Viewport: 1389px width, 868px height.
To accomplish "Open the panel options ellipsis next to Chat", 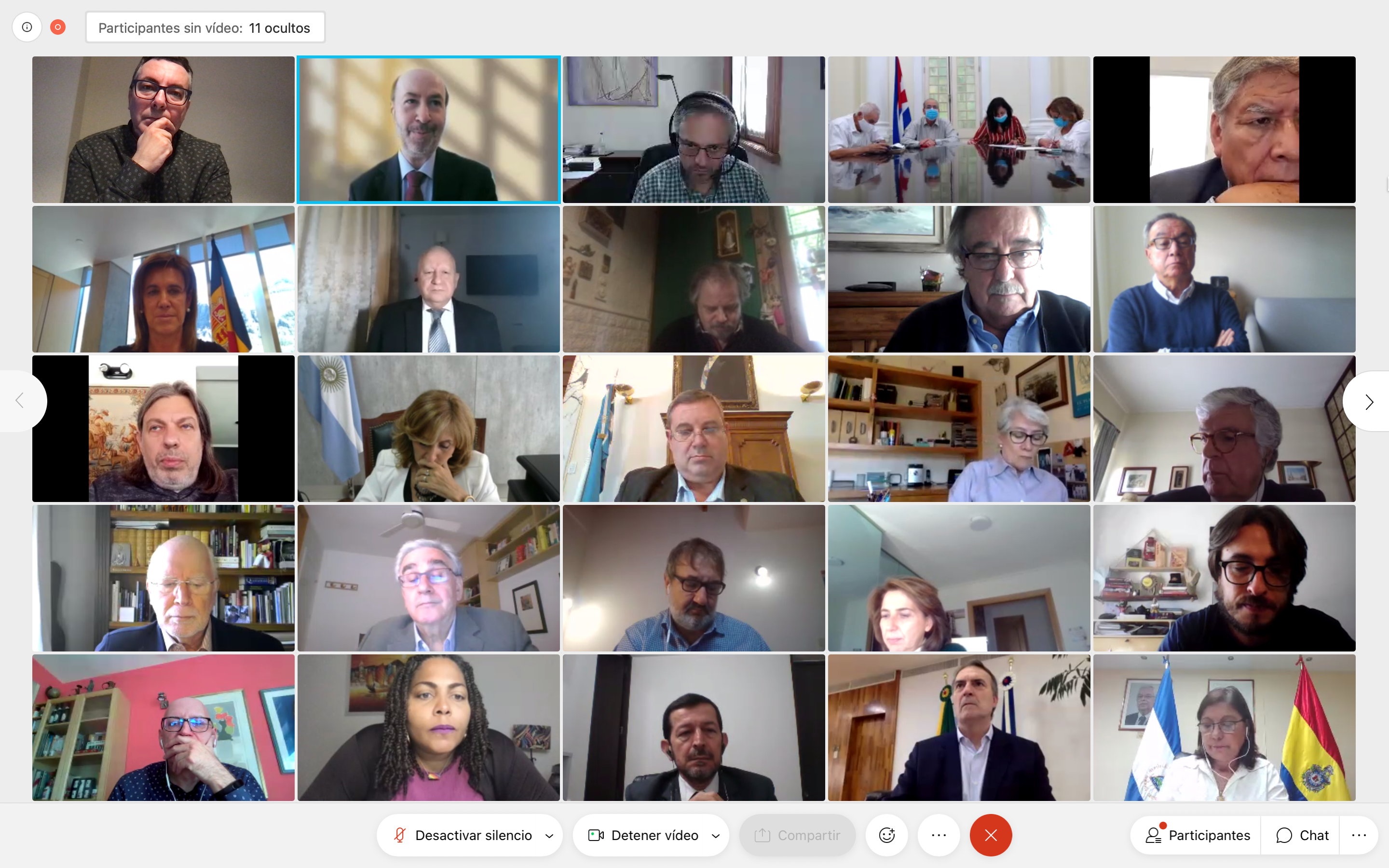I will click(1359, 835).
